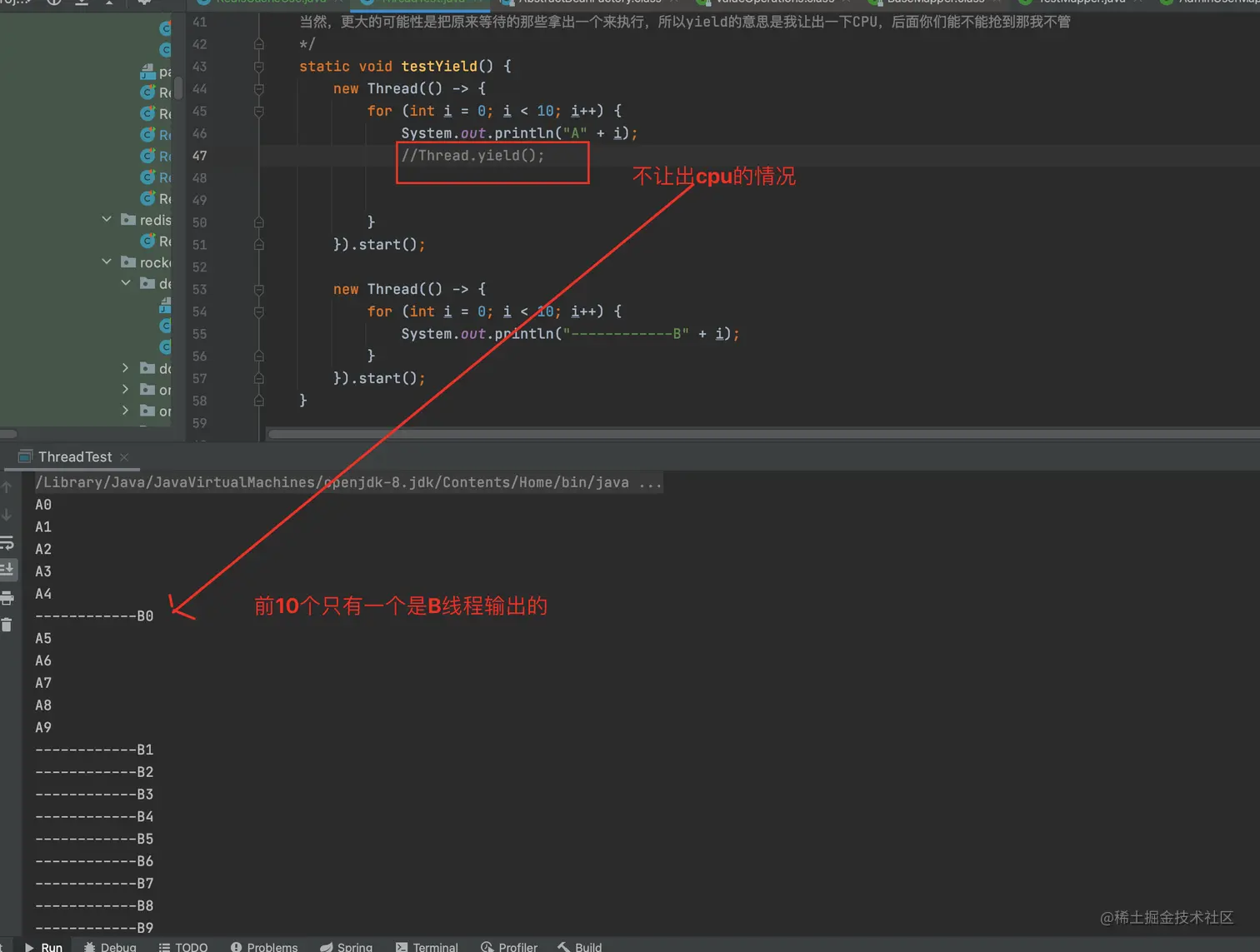The height and width of the screenshot is (952, 1260).
Task: Fold the testYield method at line 43
Action: [x=259, y=67]
